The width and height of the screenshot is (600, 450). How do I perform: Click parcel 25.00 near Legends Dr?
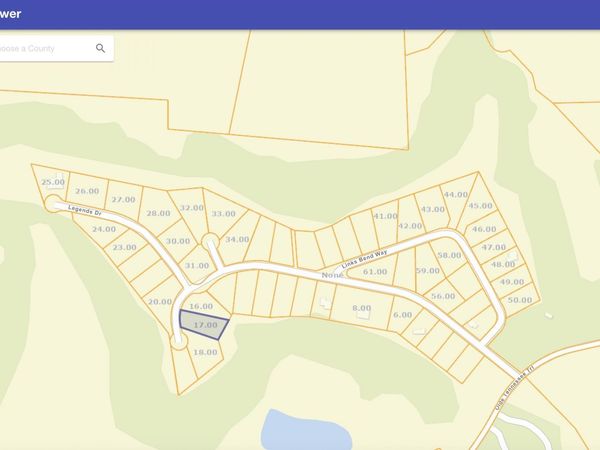[53, 182]
